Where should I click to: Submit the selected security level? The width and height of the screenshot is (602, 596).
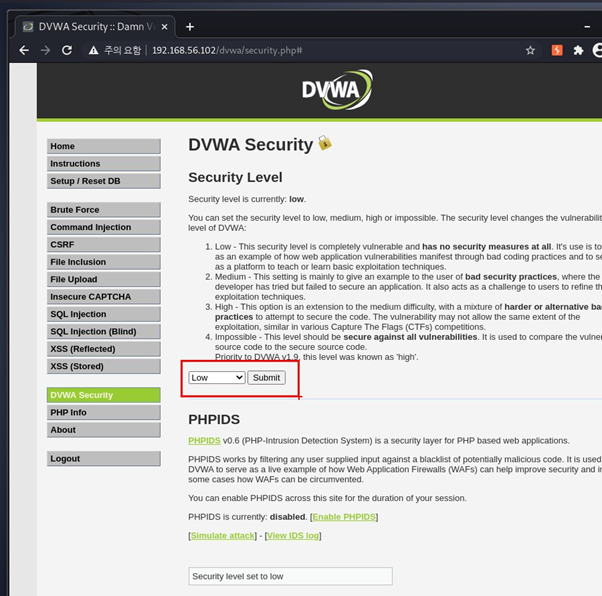pyautogui.click(x=266, y=377)
